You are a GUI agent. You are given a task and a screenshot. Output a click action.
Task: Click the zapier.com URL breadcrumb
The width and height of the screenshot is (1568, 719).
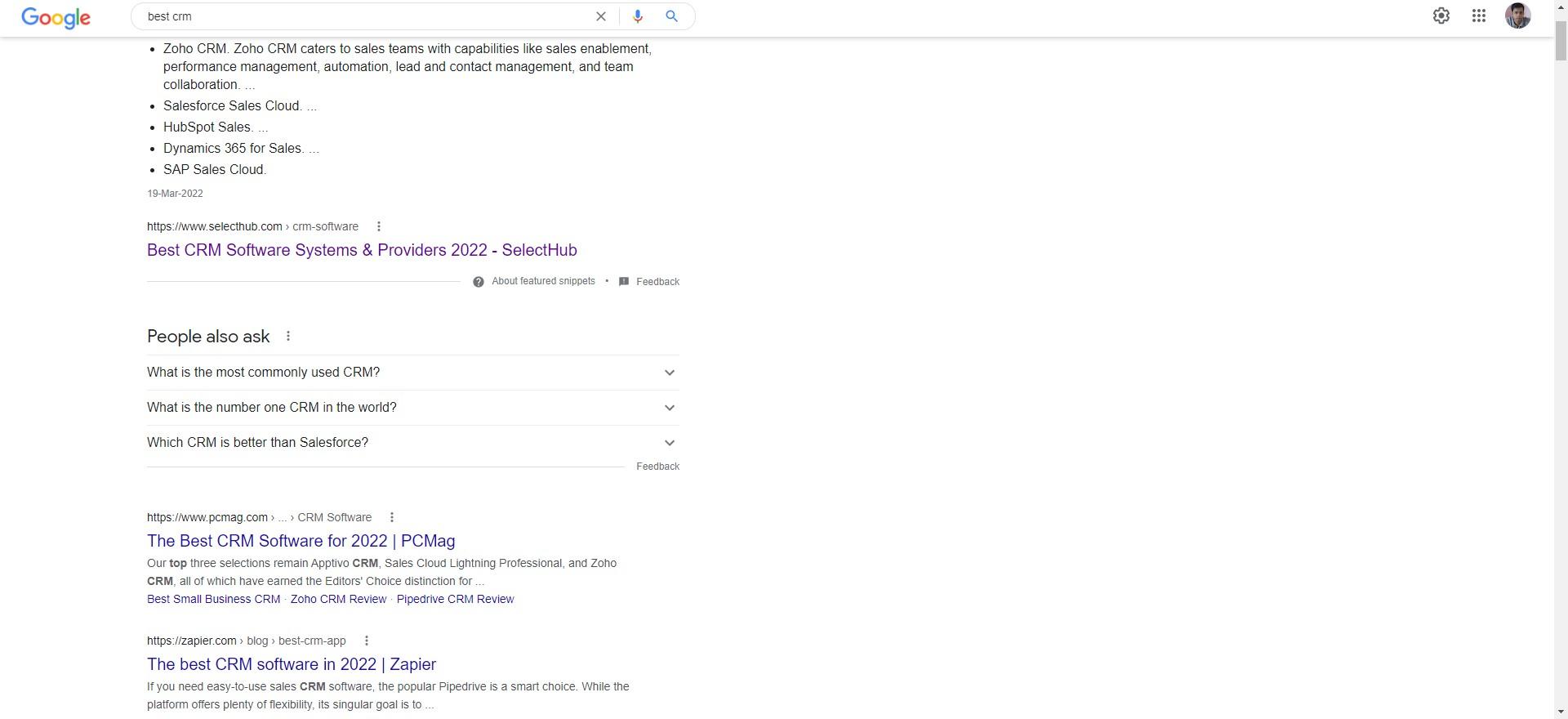click(246, 641)
